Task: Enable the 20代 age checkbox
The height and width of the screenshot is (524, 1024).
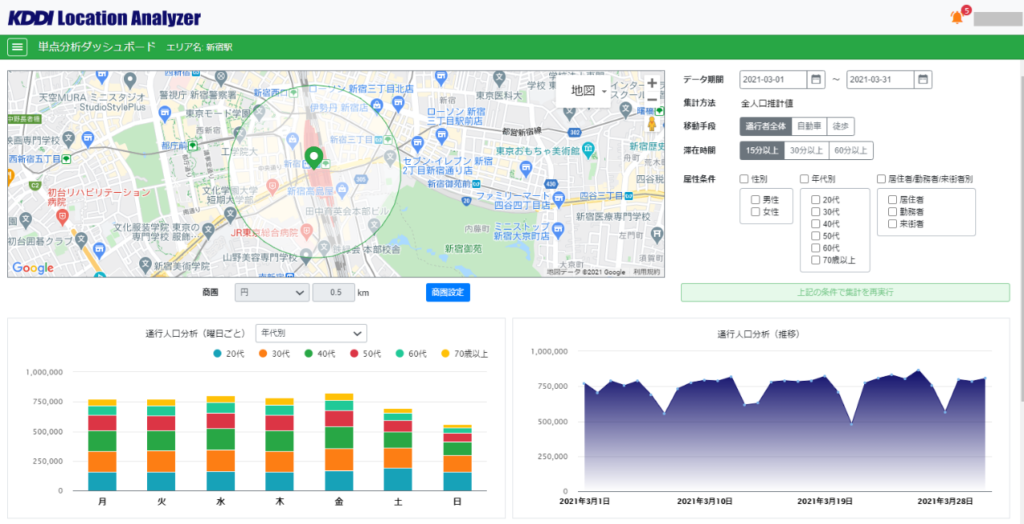Action: point(816,200)
